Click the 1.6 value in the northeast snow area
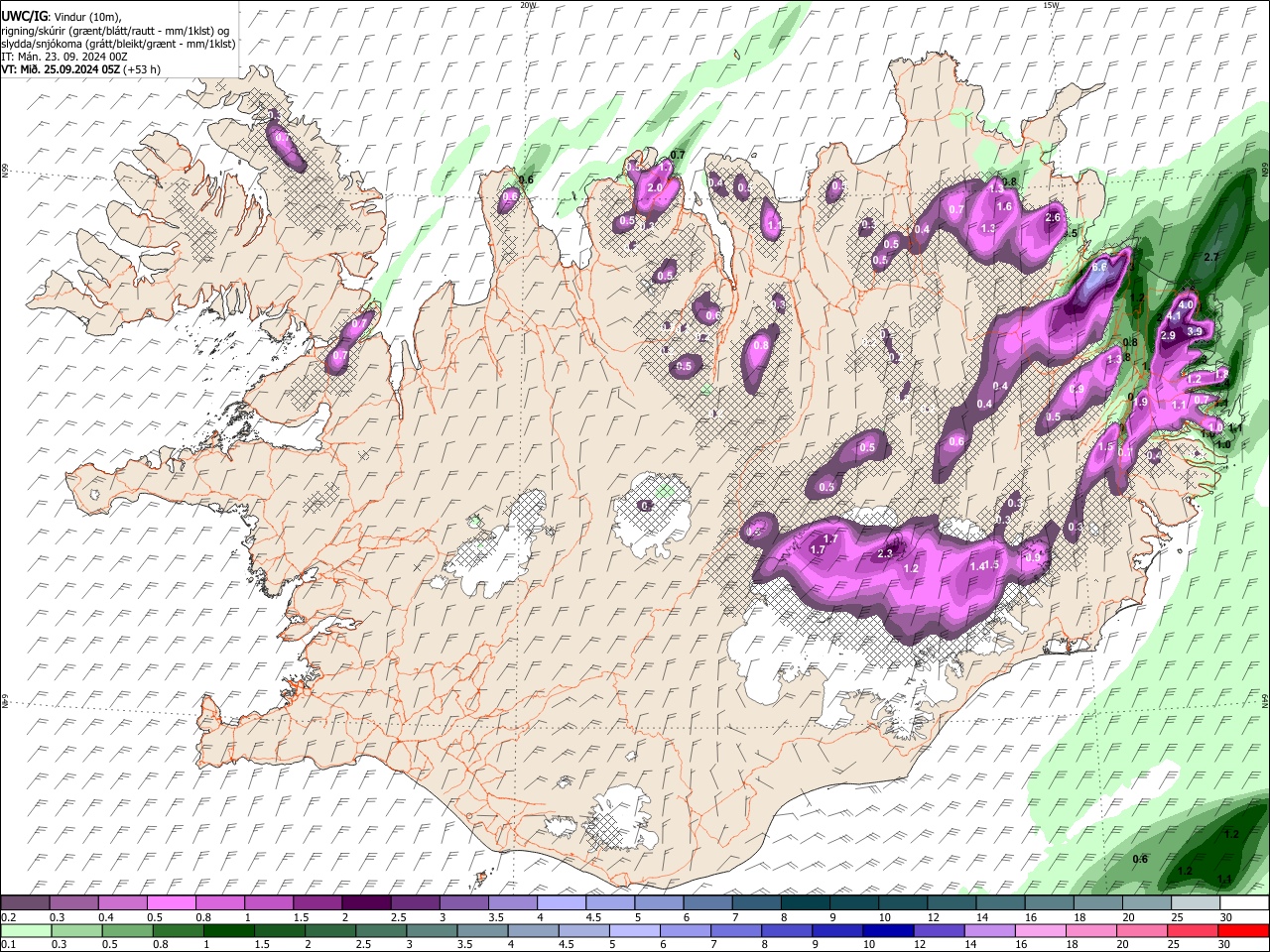Screen dimensions: 1270x952 click(1004, 206)
